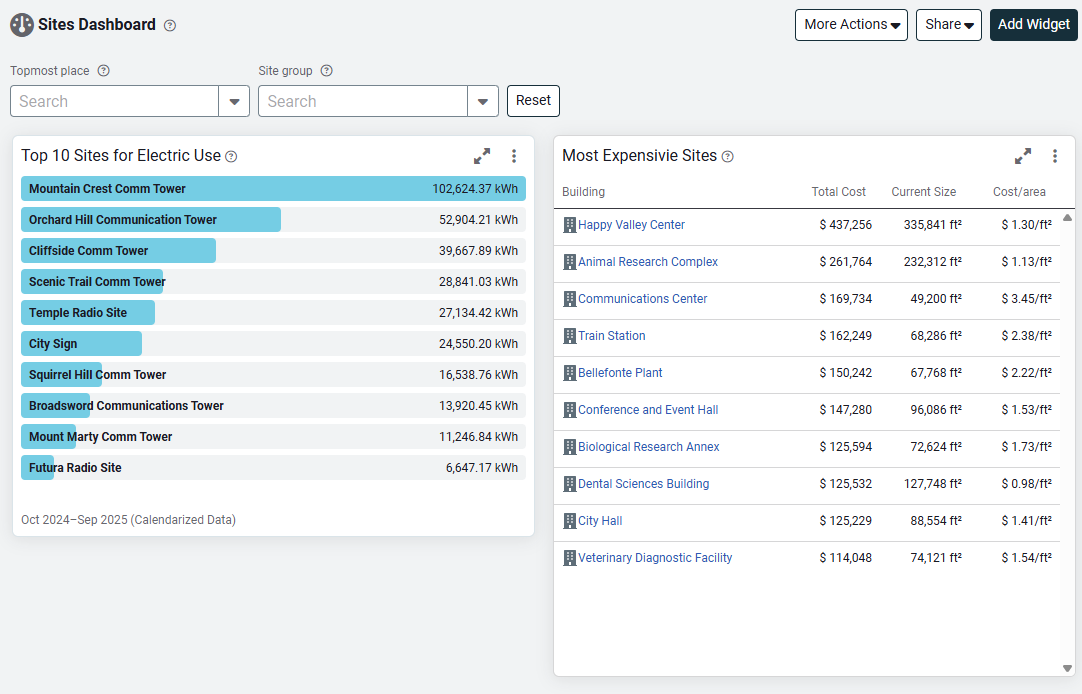Image resolution: width=1082 pixels, height=694 pixels.
Task: Open the Share dropdown menu
Action: coord(948,25)
